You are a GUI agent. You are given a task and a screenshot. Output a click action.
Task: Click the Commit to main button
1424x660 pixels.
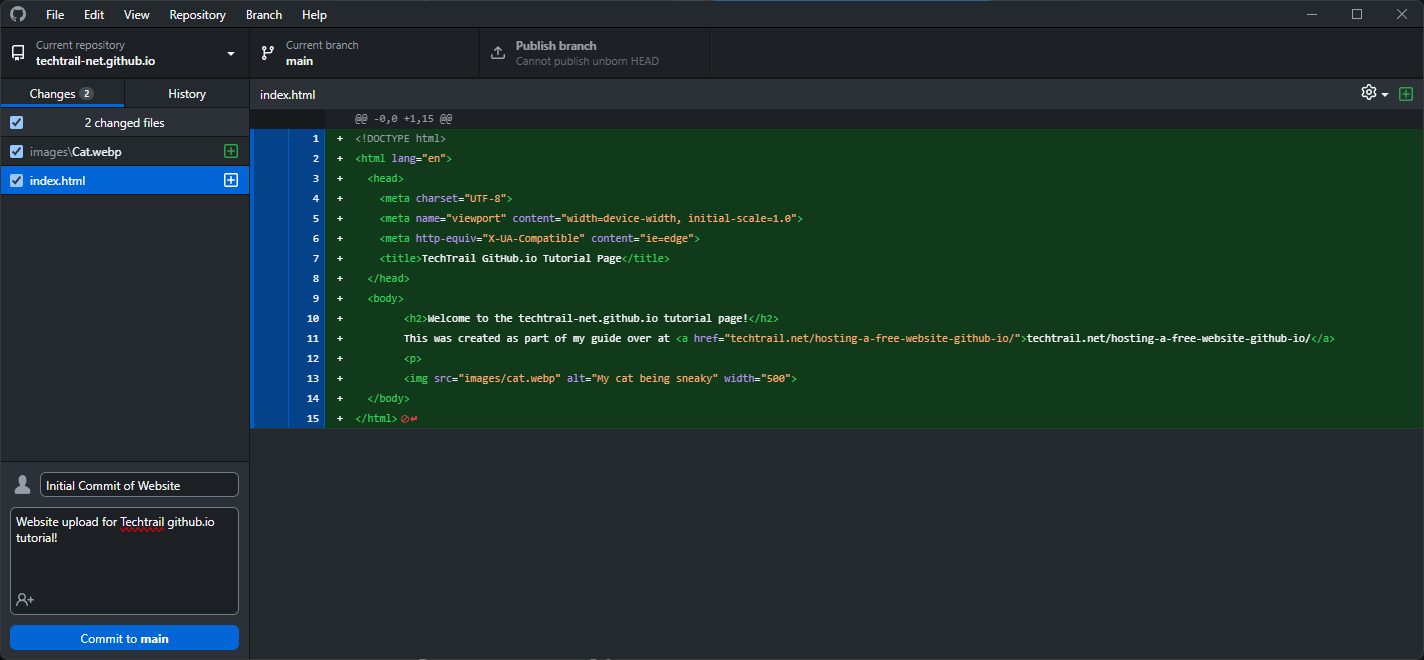coord(124,638)
